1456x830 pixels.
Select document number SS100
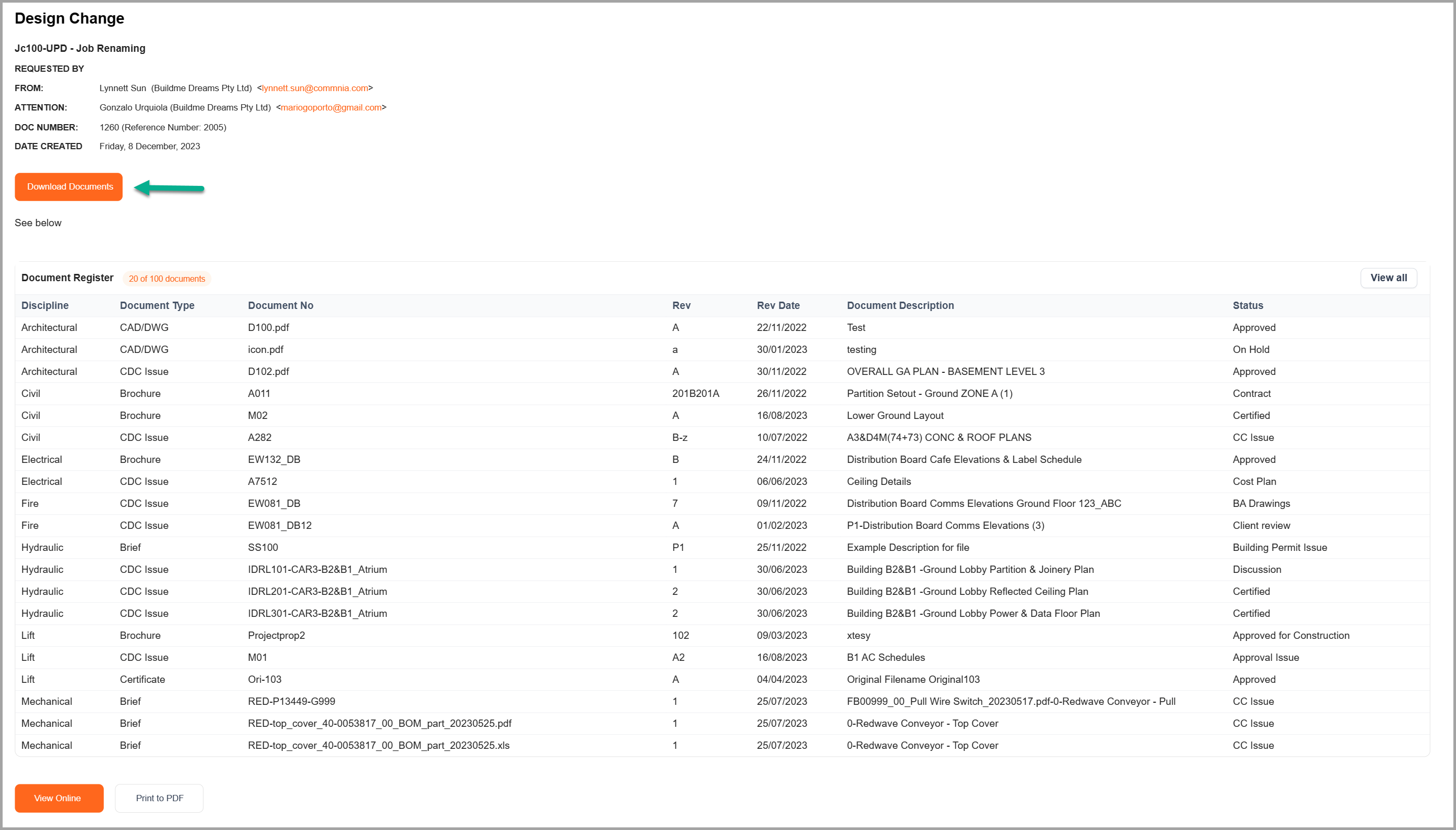pos(263,548)
